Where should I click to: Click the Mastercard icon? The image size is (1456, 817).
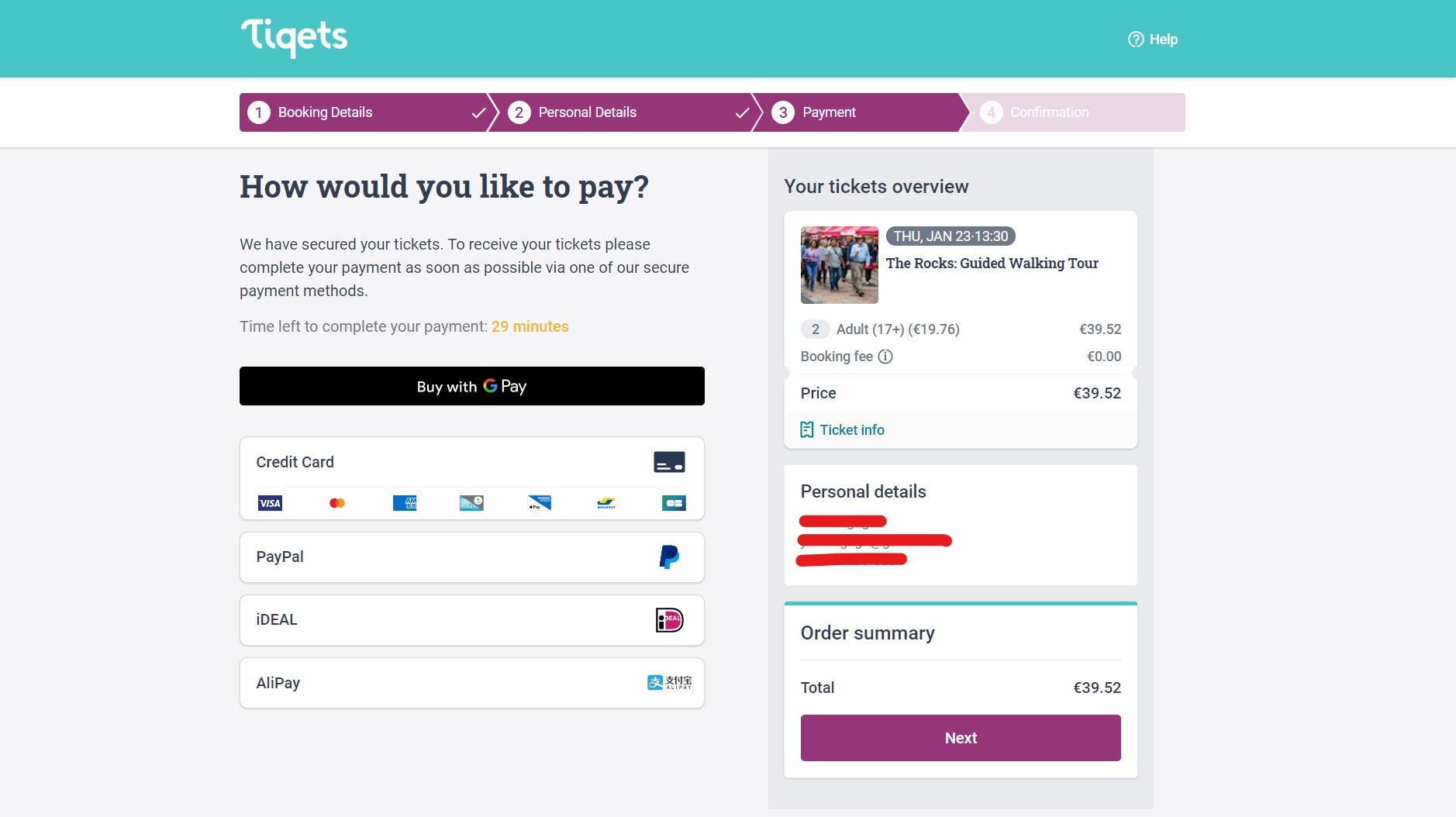click(337, 503)
